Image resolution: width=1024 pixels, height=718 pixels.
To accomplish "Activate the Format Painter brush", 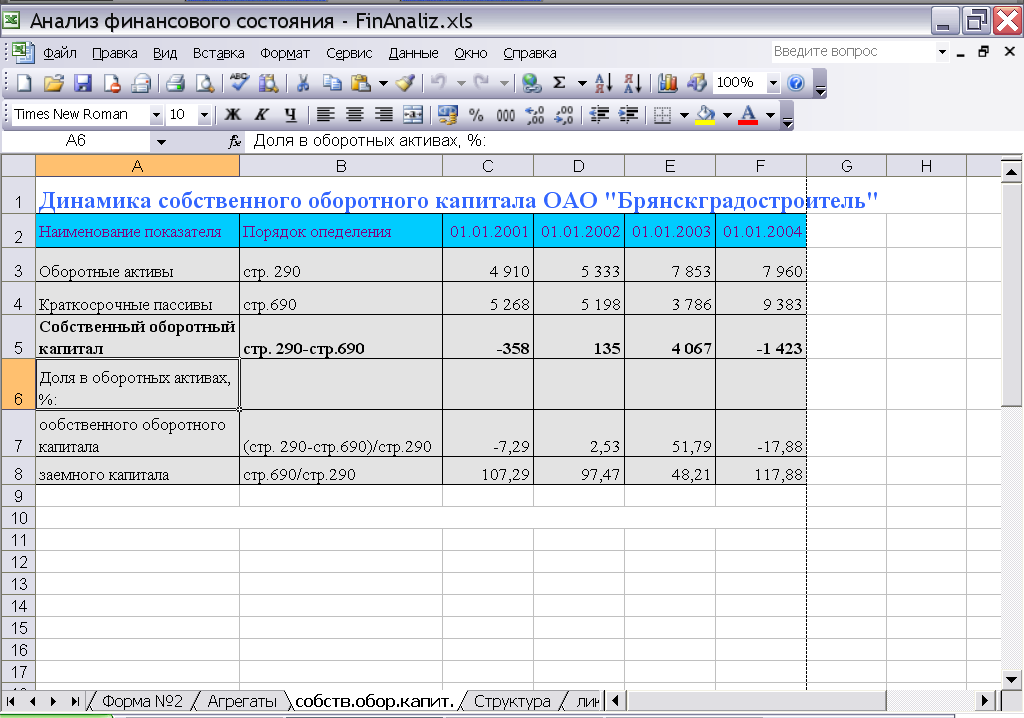I will [x=406, y=83].
